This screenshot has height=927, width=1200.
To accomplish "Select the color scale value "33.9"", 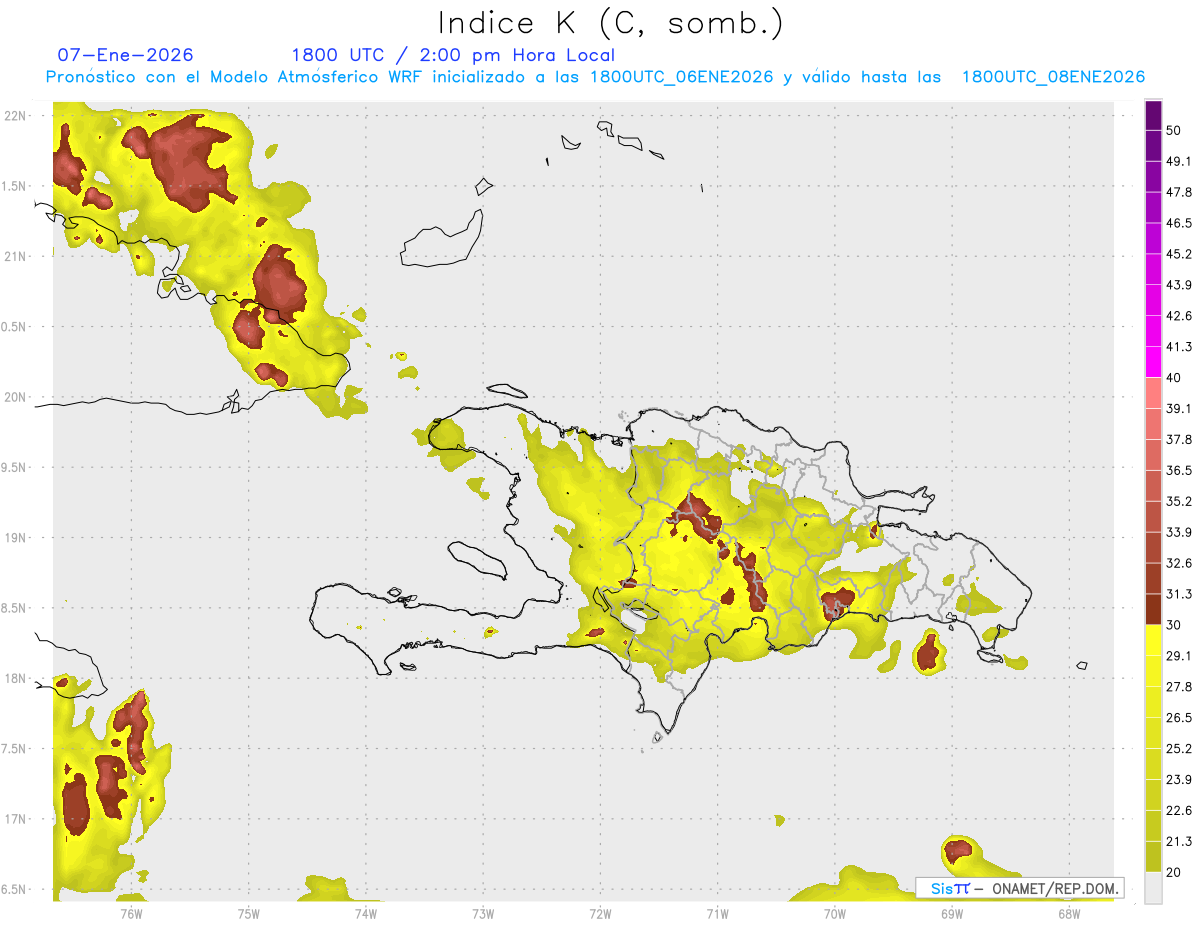I will (1180, 532).
